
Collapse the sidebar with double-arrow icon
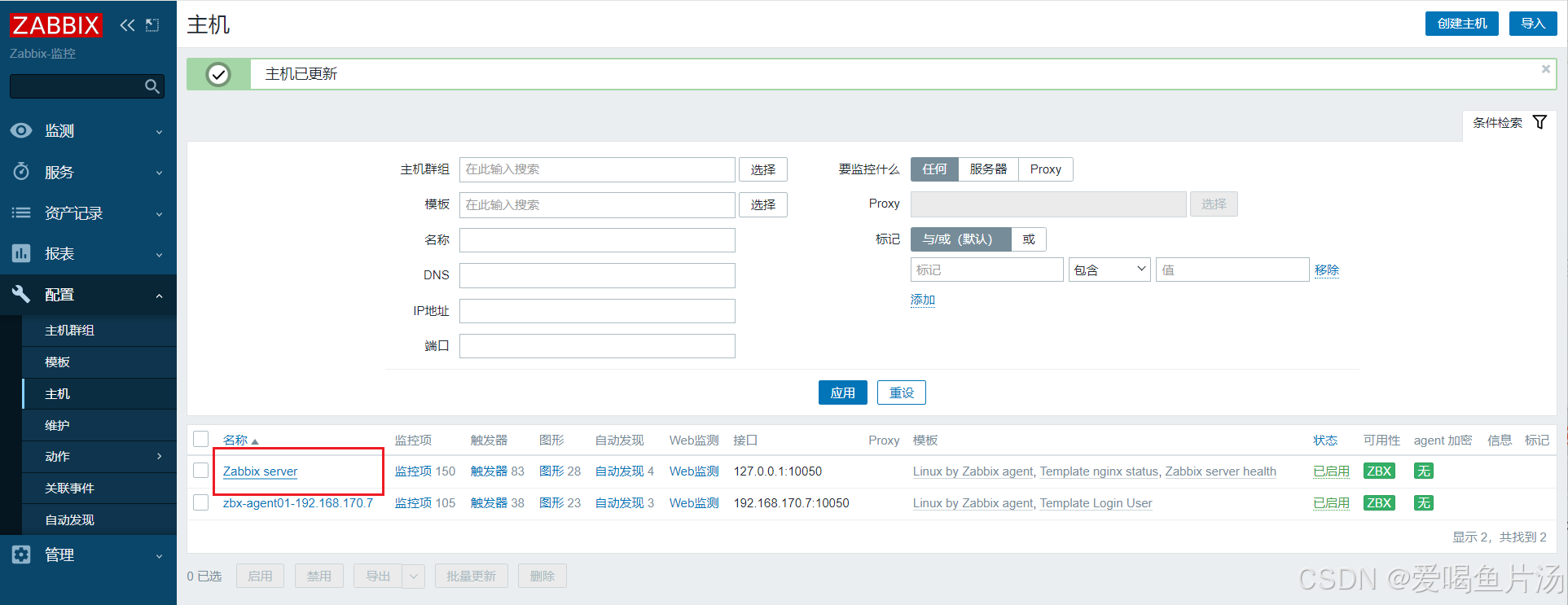tap(127, 25)
